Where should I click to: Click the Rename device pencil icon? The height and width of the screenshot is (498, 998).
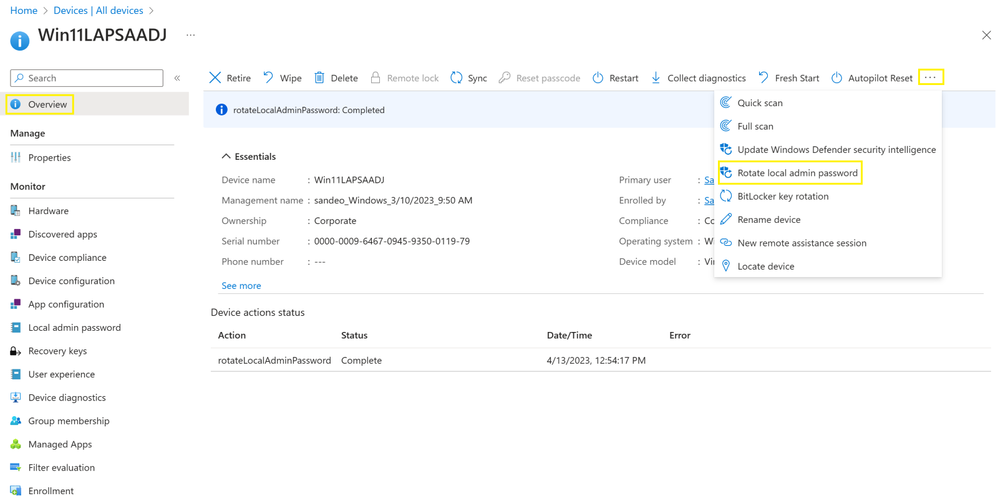[726, 220]
